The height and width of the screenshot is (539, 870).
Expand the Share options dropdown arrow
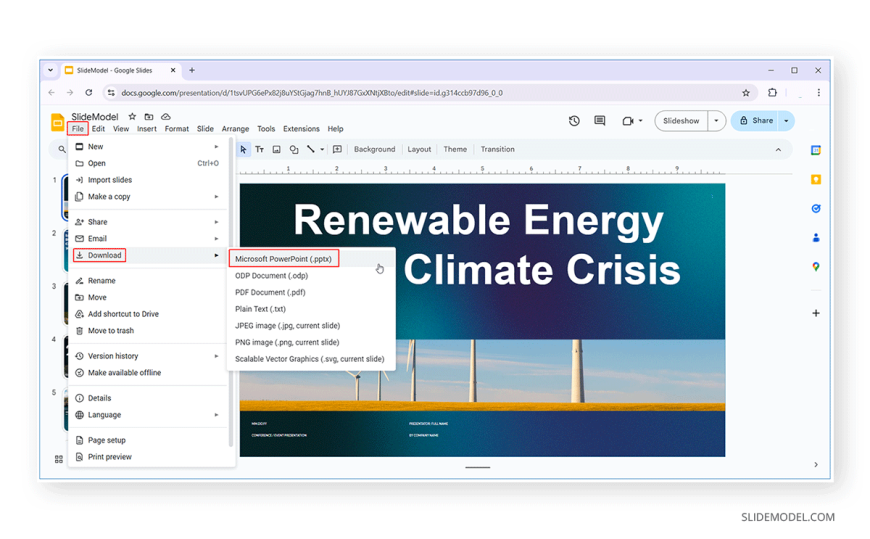[786, 121]
